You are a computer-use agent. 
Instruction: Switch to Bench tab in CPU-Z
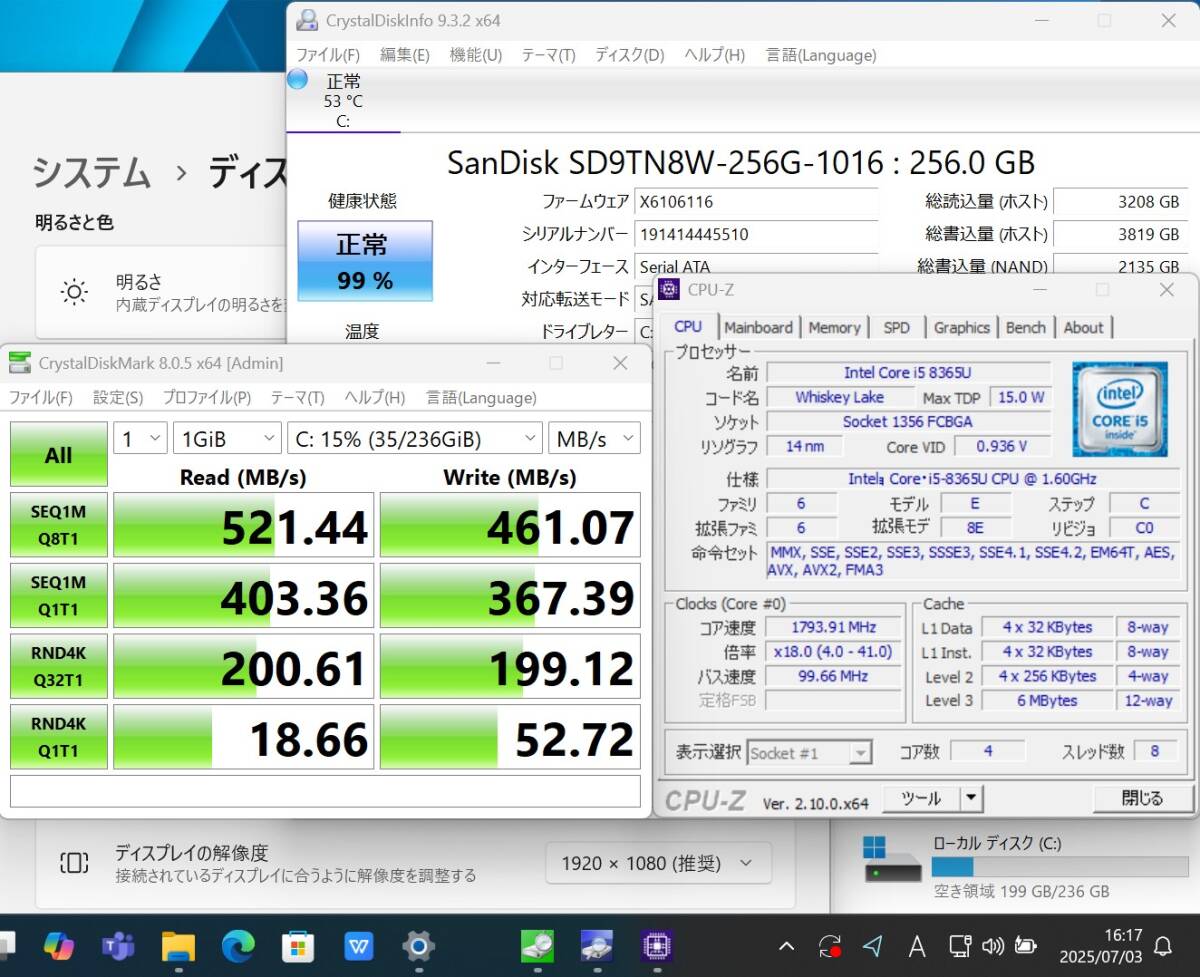(x=1025, y=327)
